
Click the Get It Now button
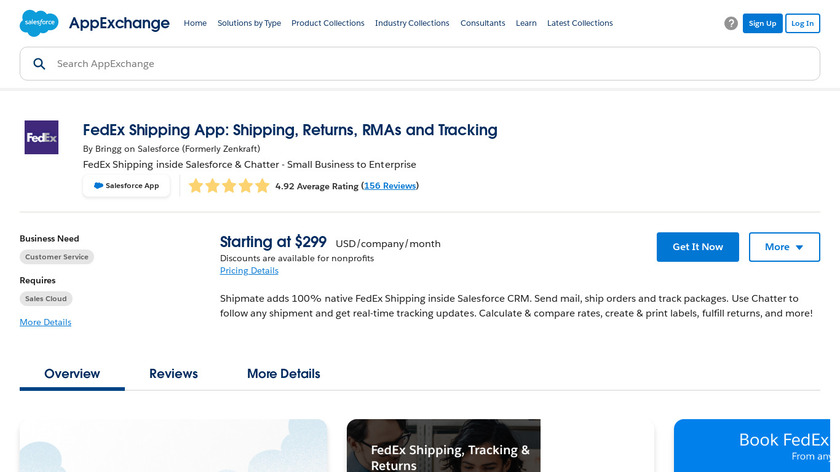[697, 247]
